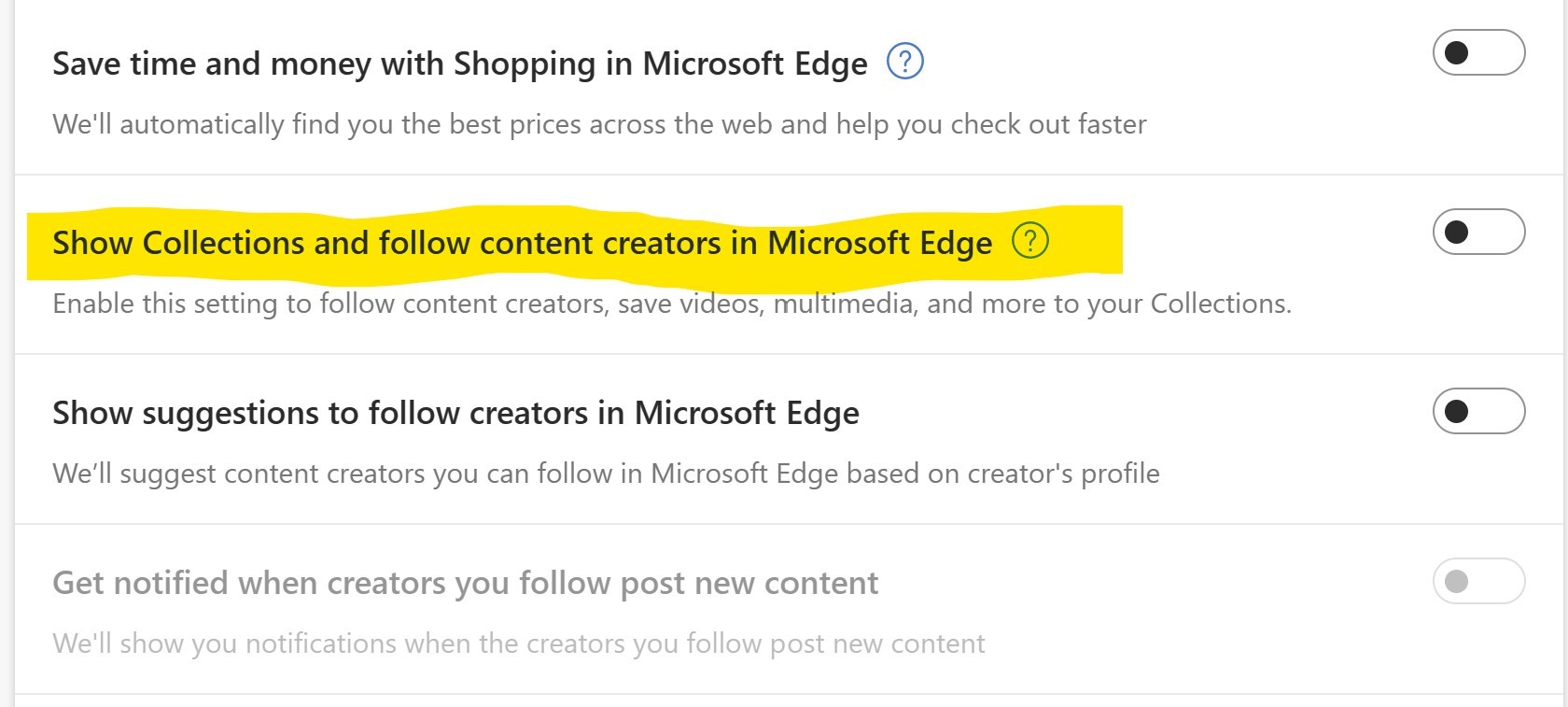Click the Enable this setting description
Image resolution: width=1568 pixels, height=707 pixels.
pyautogui.click(x=671, y=304)
